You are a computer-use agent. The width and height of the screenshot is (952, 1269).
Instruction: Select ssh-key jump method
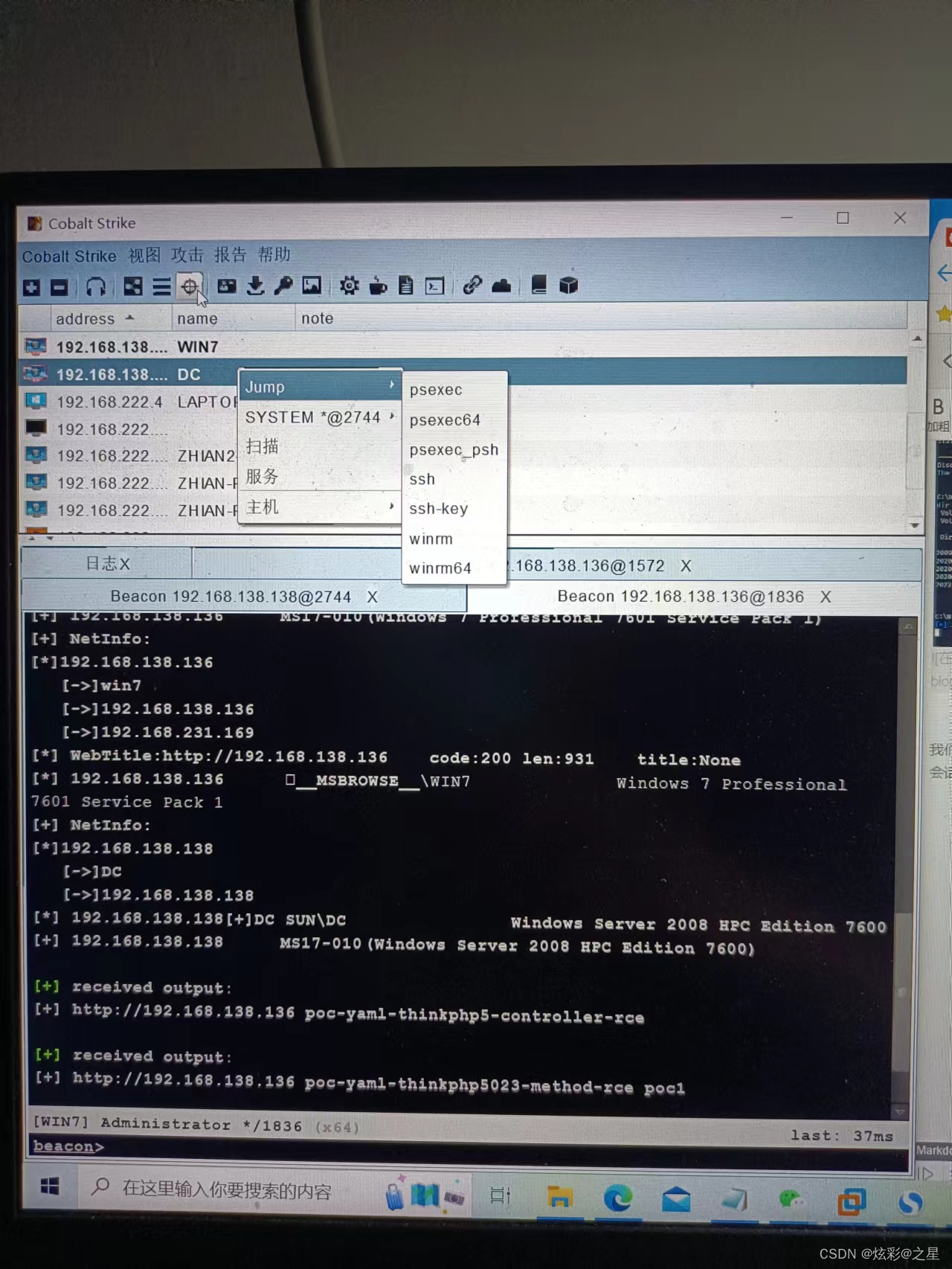click(454, 509)
